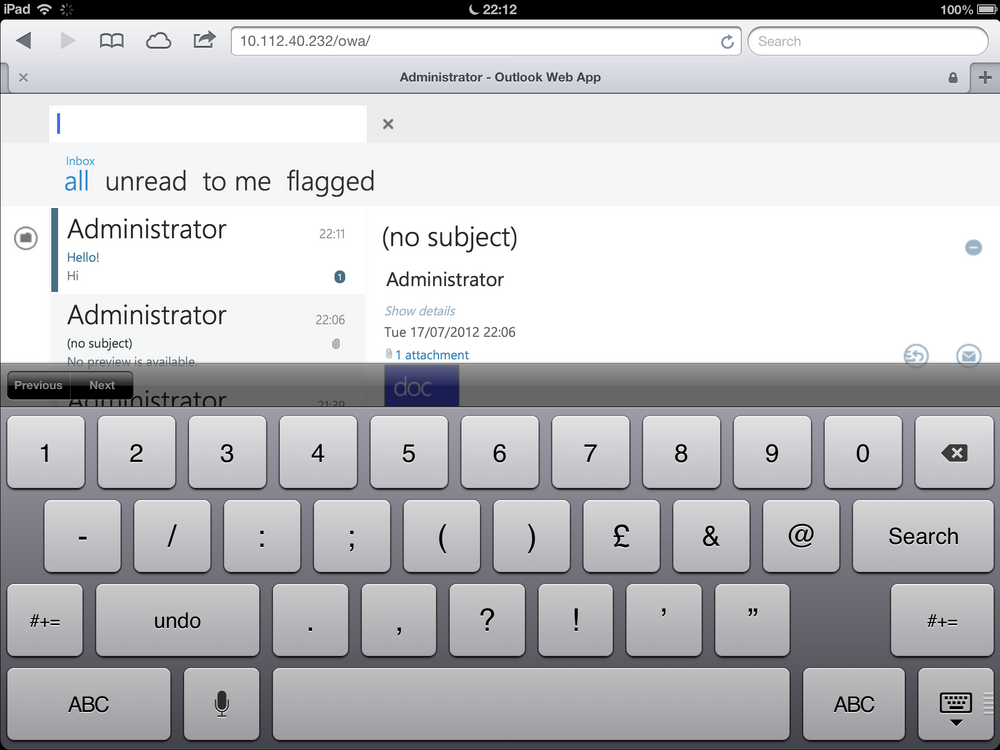The width and height of the screenshot is (1000, 750).
Task: Tap the keyboard Previous button
Action: 38,385
